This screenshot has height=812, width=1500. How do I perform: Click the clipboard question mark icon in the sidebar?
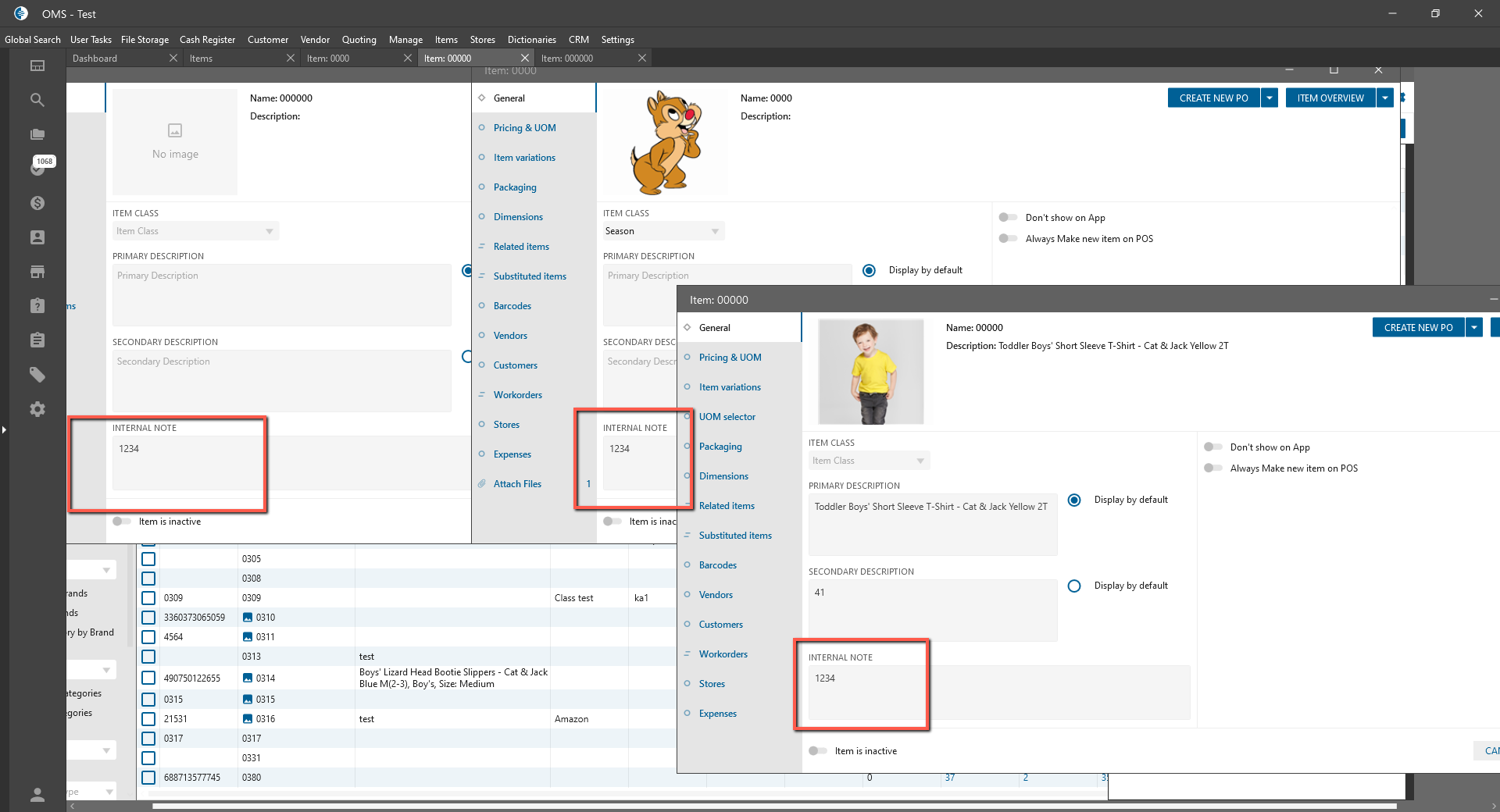tap(37, 306)
